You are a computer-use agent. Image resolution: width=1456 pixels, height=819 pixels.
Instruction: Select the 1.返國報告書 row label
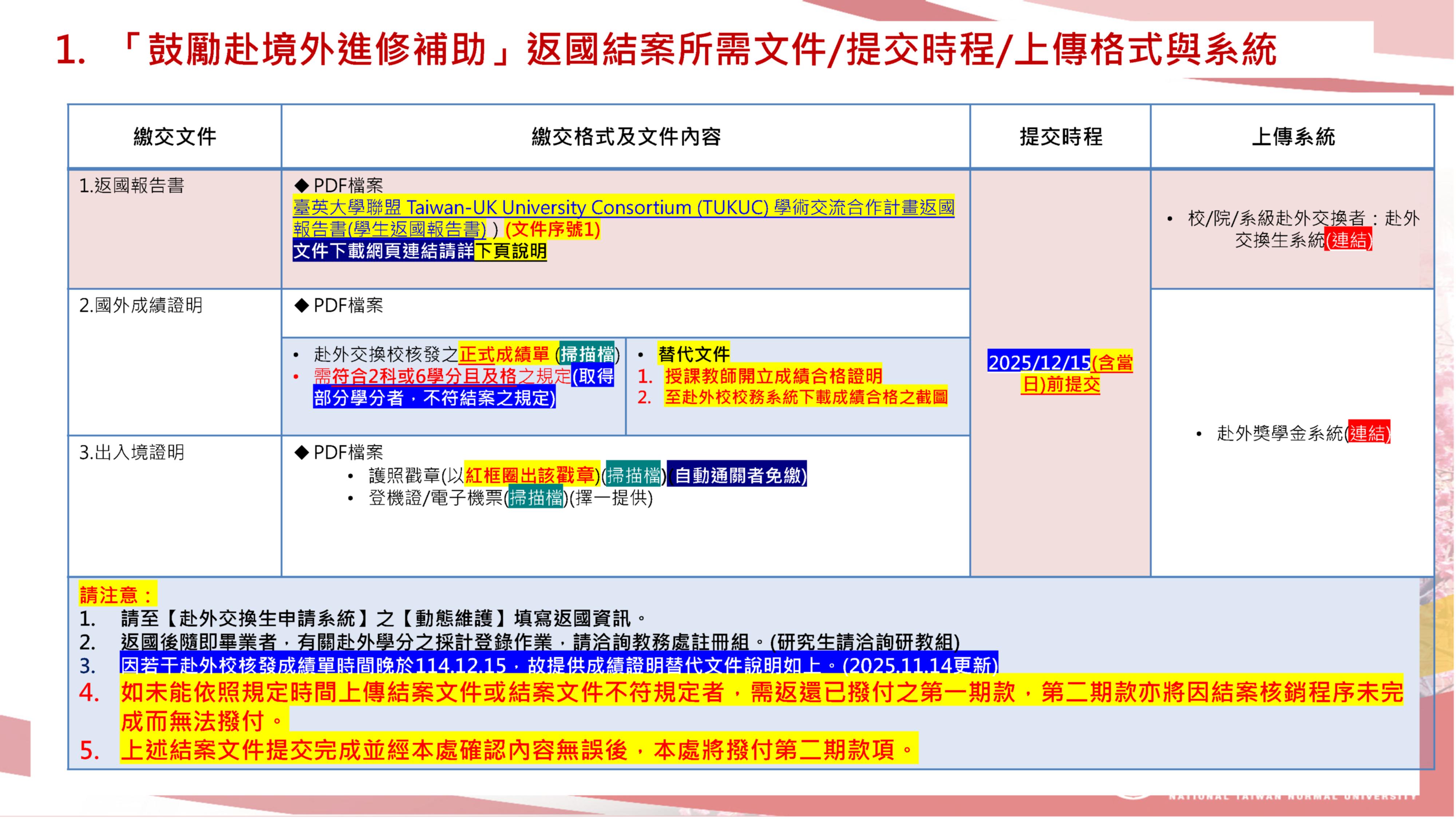(x=132, y=186)
